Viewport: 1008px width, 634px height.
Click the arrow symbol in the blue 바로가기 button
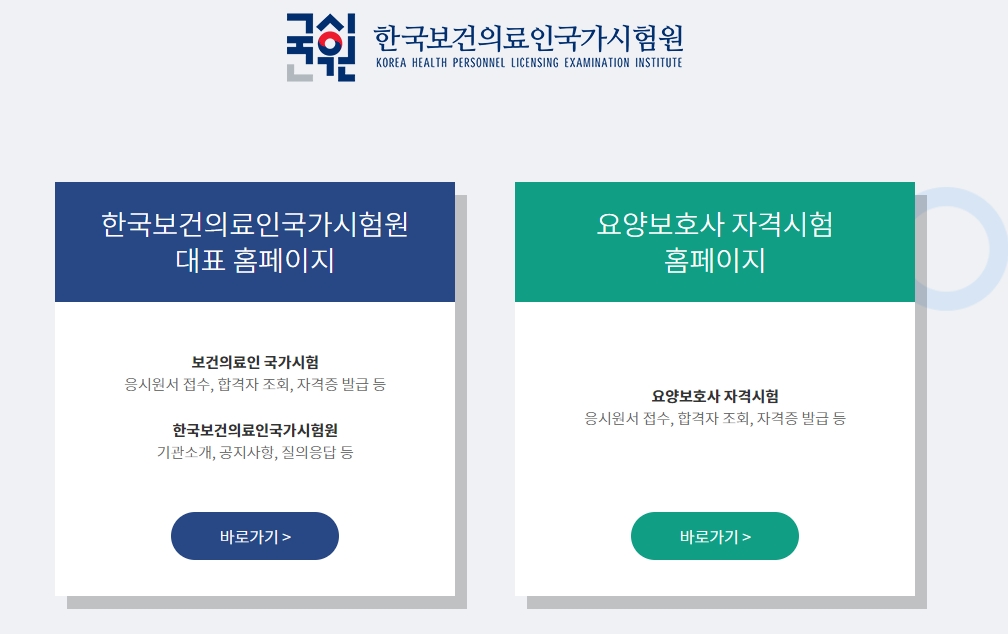(x=287, y=536)
